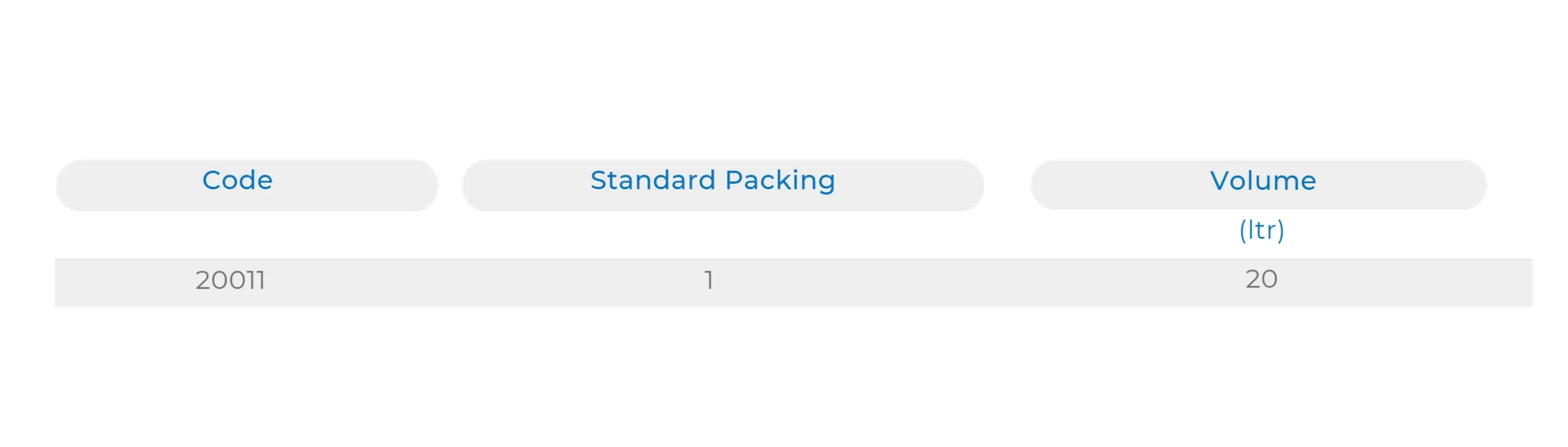The width and height of the screenshot is (1568, 447).
Task: Select the Volume value 20
Action: coord(1261,280)
